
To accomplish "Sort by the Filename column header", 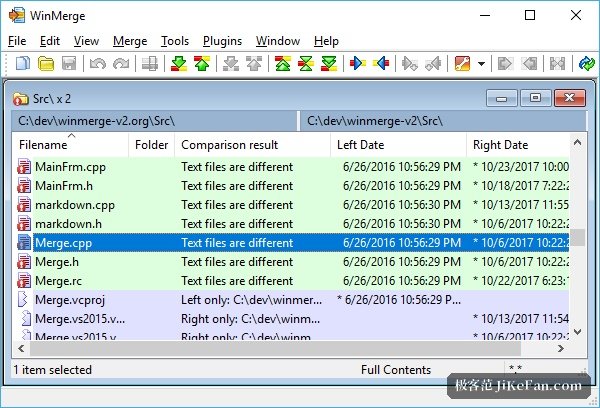I will [70, 145].
